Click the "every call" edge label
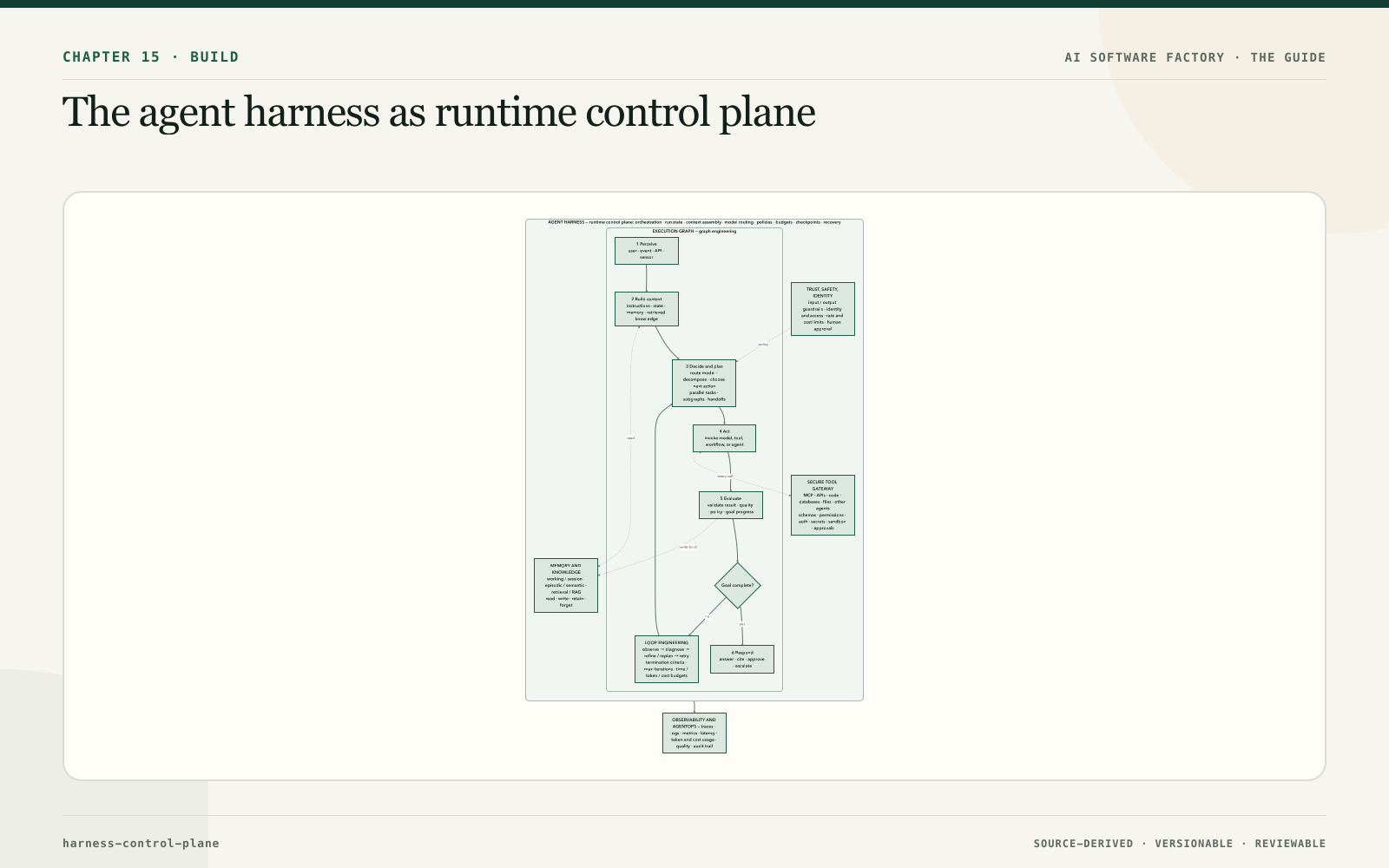The height and width of the screenshot is (868, 1389). pos(725,477)
